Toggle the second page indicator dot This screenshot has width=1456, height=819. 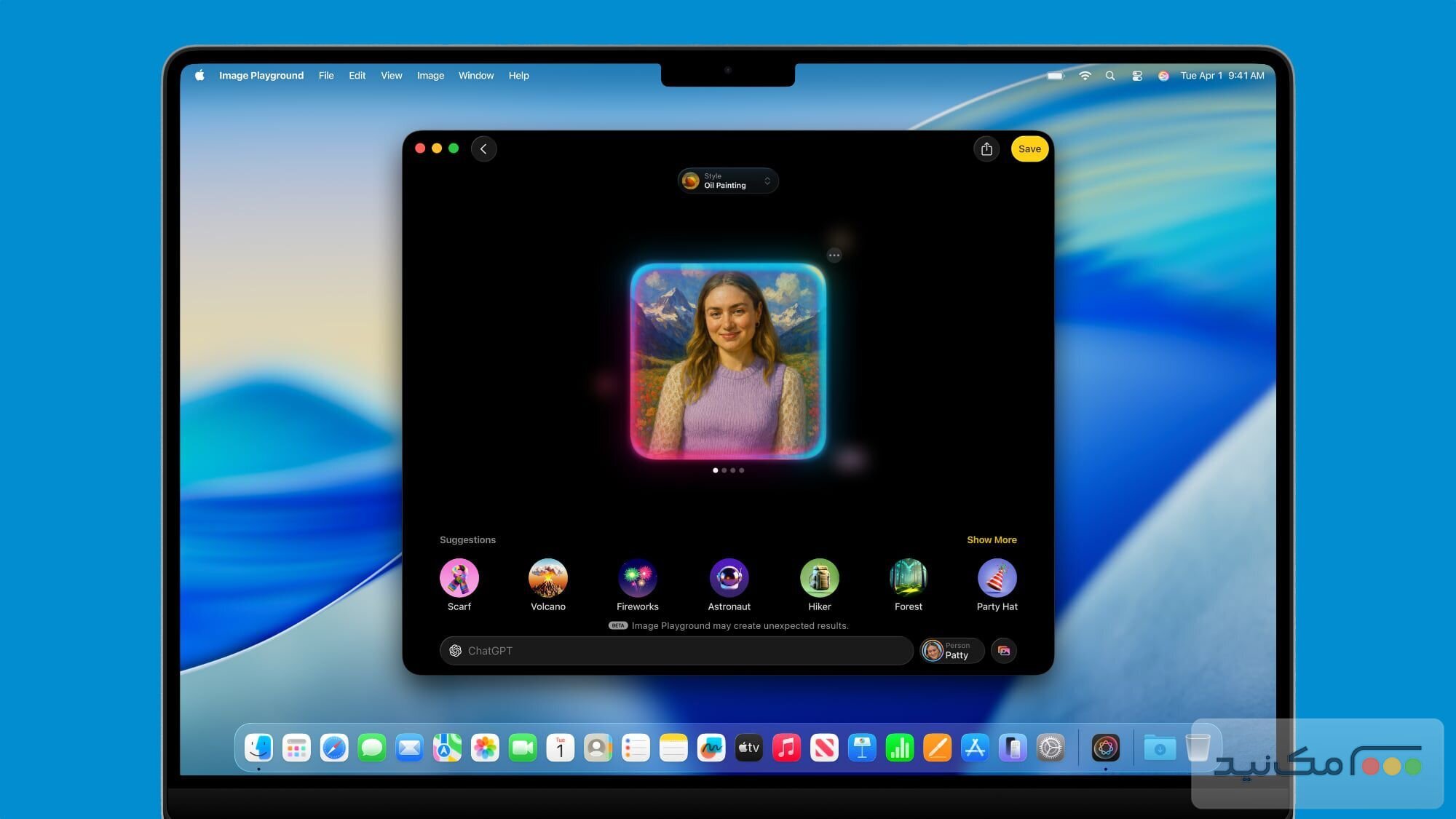(x=724, y=470)
